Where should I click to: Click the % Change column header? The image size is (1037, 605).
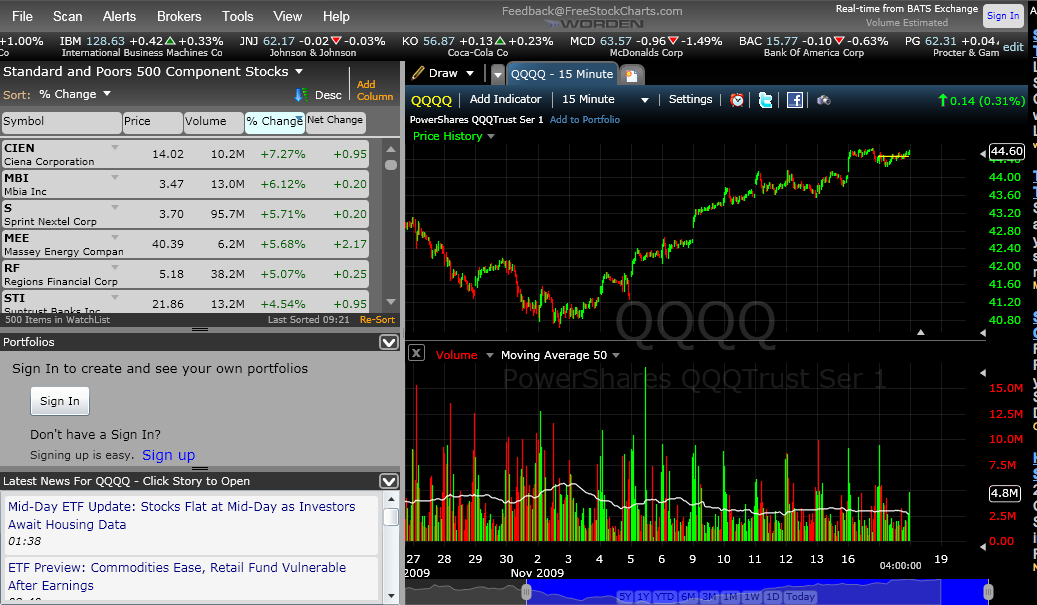(x=274, y=122)
